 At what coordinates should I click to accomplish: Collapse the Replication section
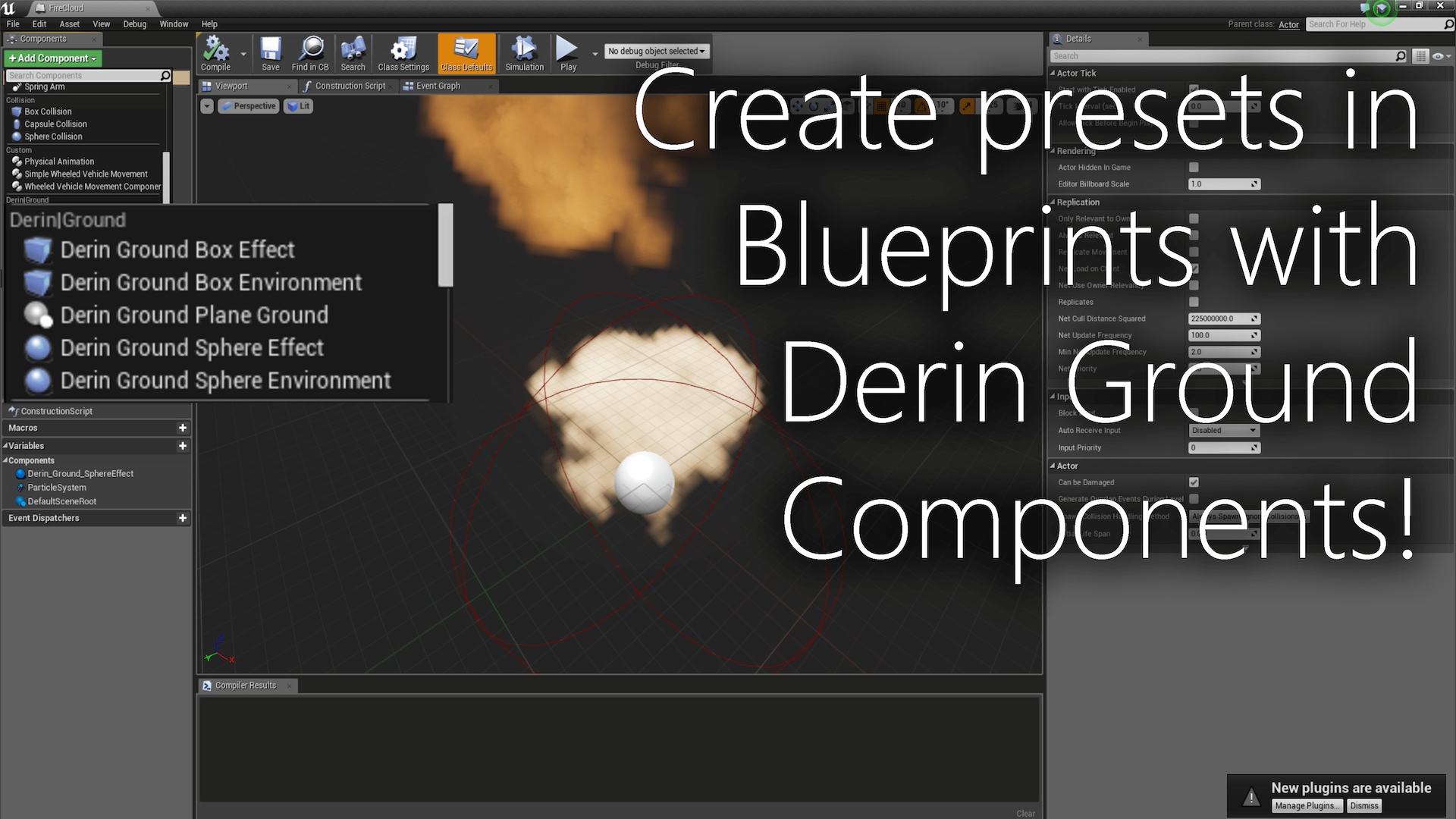[1053, 202]
